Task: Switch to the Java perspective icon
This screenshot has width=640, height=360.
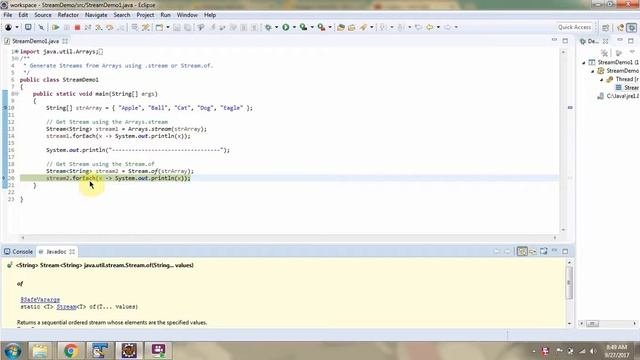Action: 620,27
